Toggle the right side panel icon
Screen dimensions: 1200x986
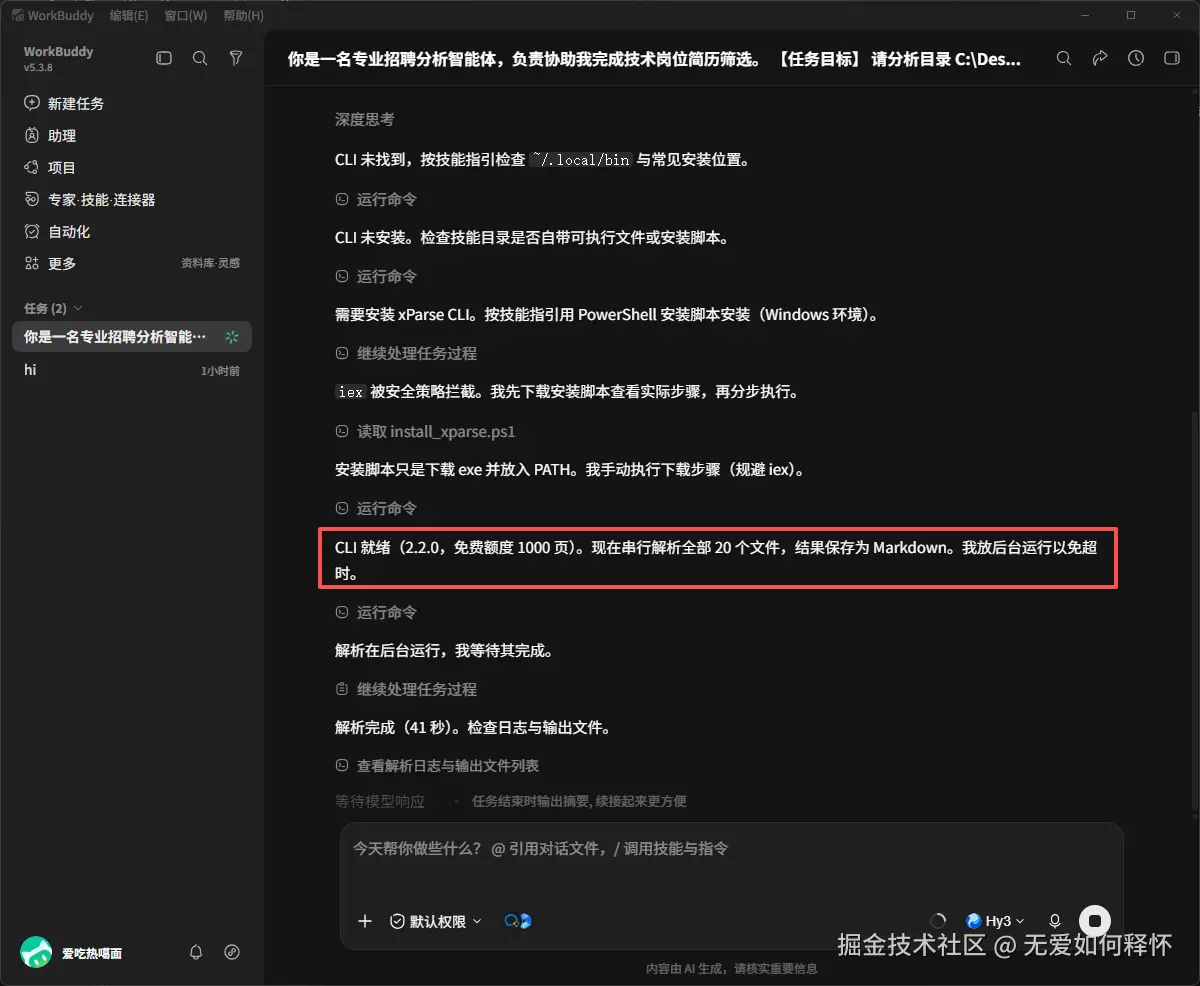pyautogui.click(x=1172, y=59)
